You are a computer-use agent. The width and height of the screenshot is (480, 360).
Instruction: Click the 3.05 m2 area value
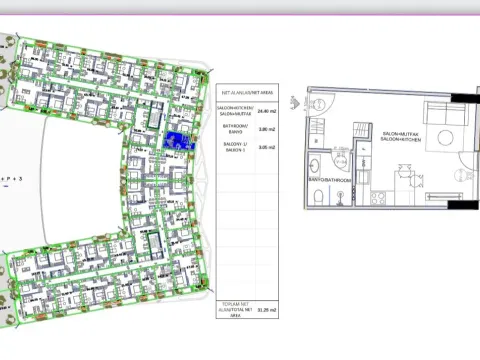267,147
